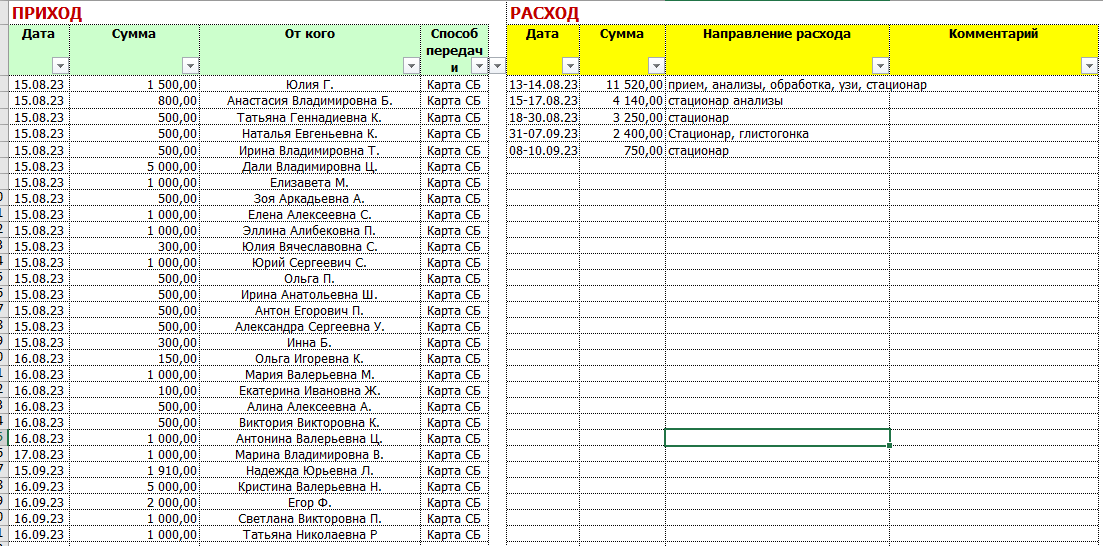The height and width of the screenshot is (546, 1103).
Task: Select cell Инна Б.
Action: (x=310, y=343)
